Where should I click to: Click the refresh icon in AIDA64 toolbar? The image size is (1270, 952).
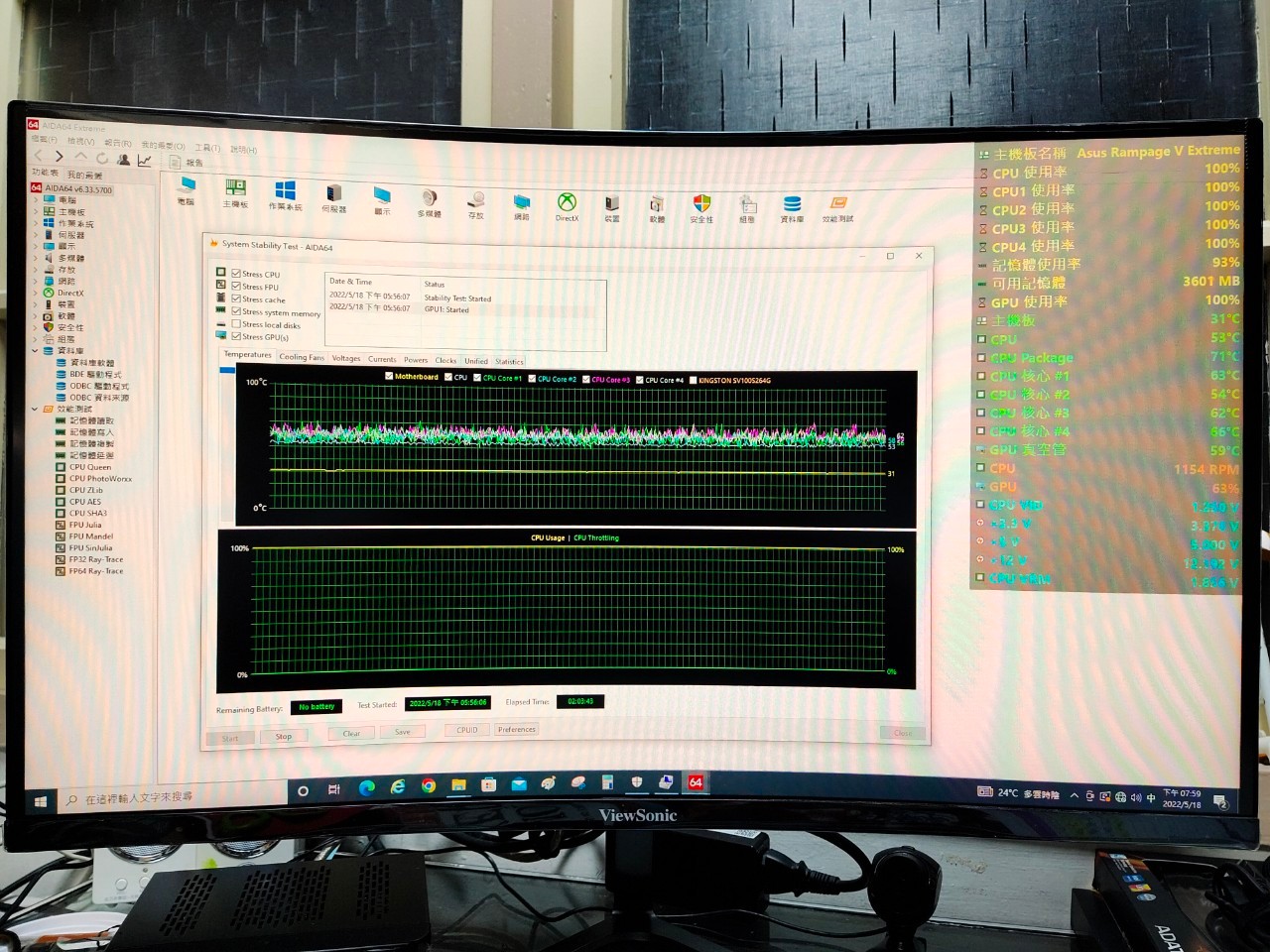[102, 158]
